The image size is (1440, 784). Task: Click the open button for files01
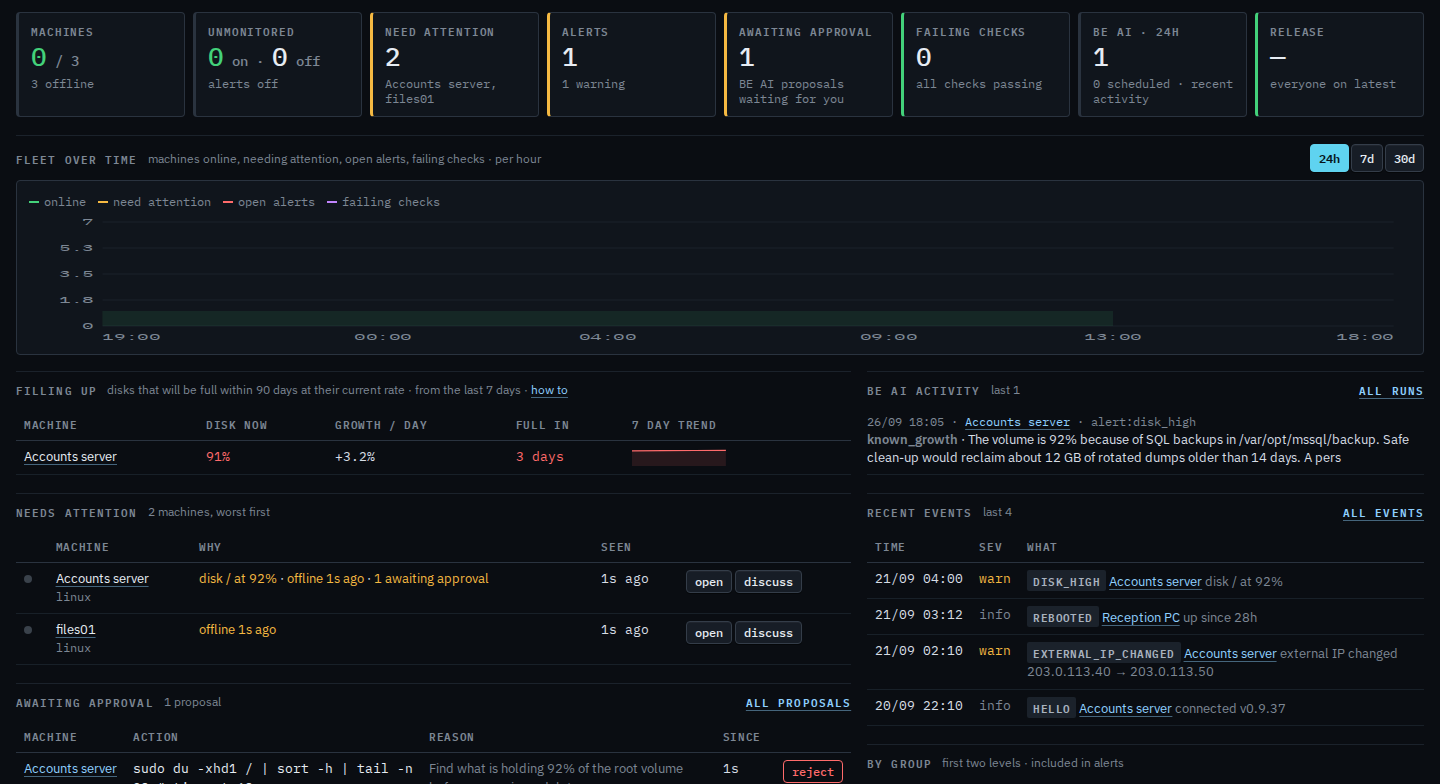[709, 632]
